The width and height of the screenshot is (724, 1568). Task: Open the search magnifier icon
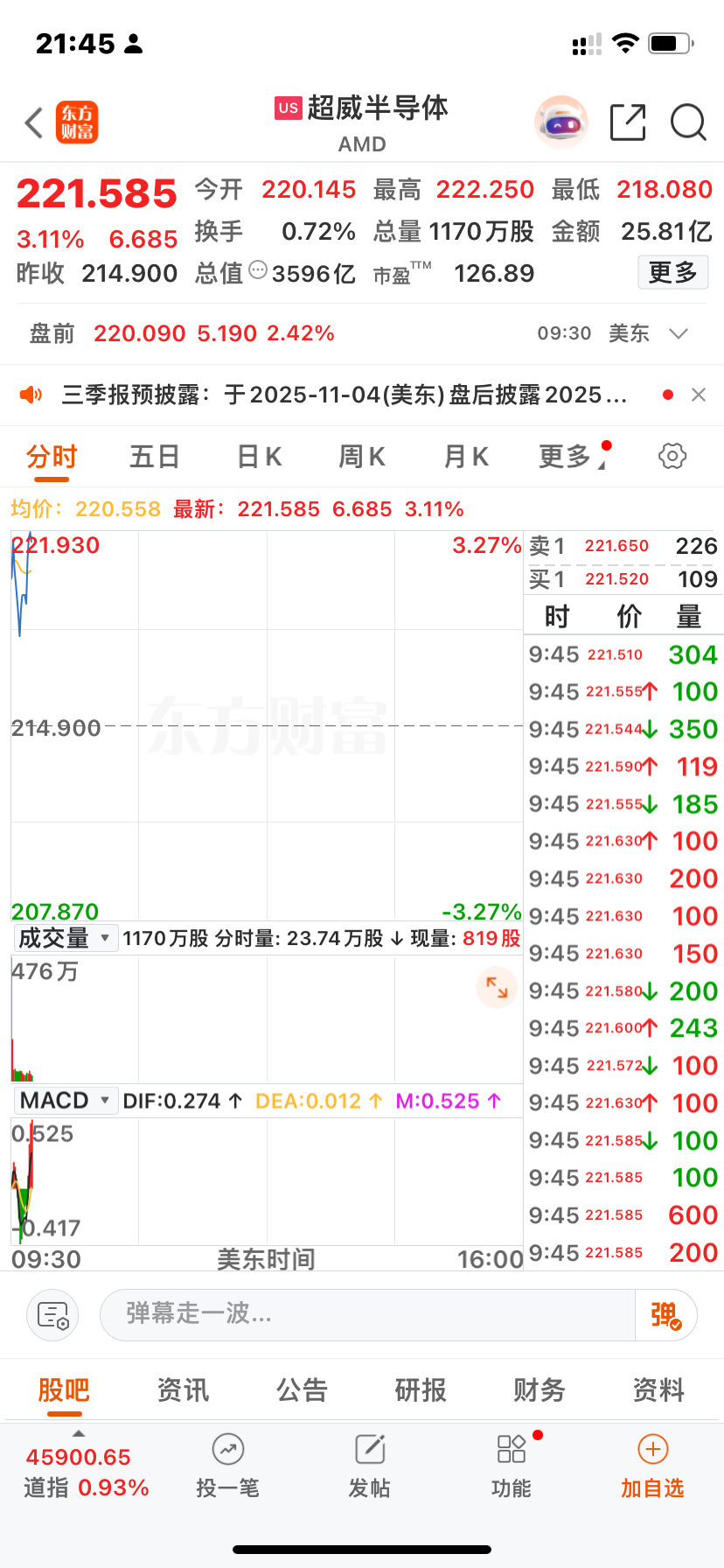(x=688, y=122)
